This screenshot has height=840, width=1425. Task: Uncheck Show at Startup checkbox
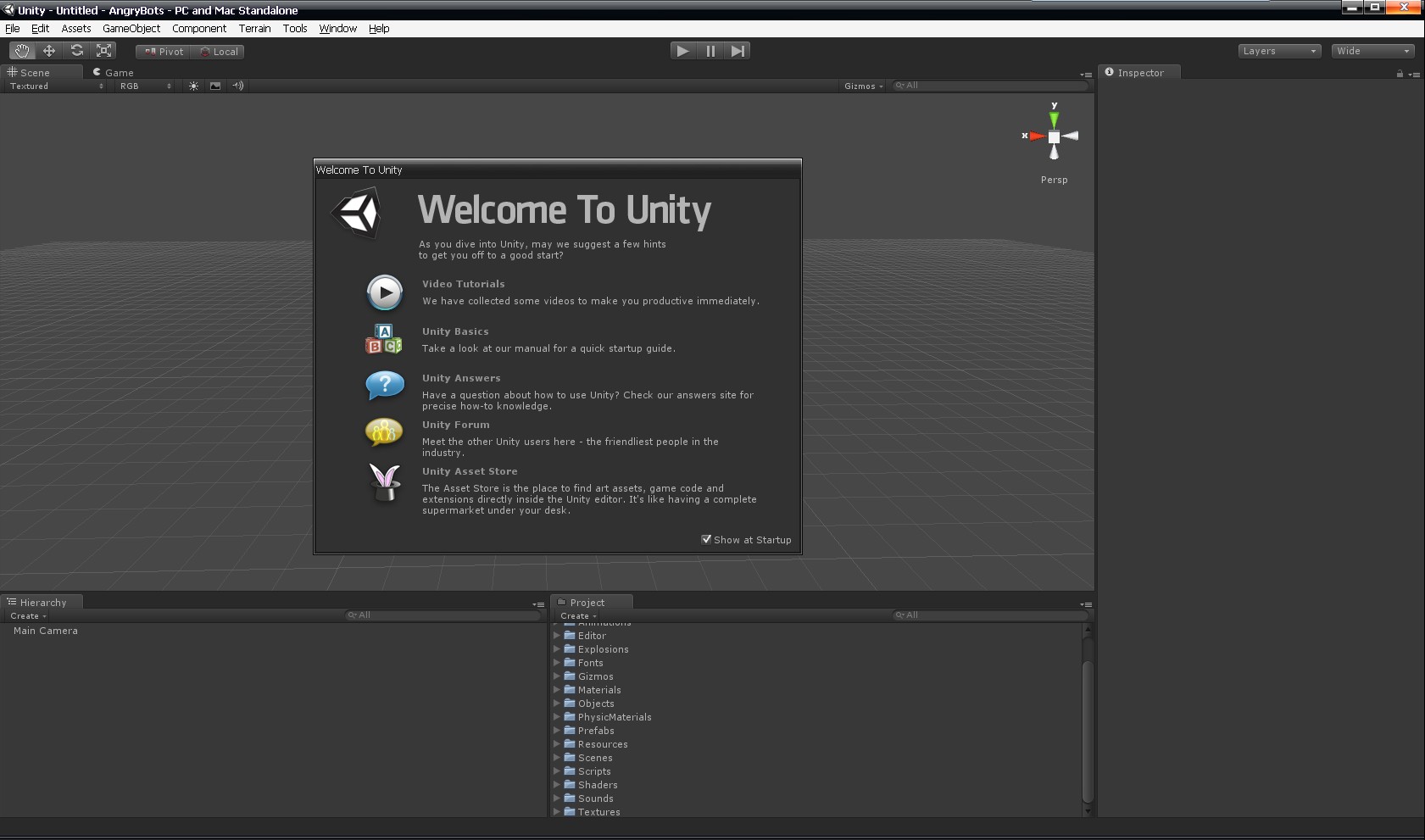click(x=706, y=539)
